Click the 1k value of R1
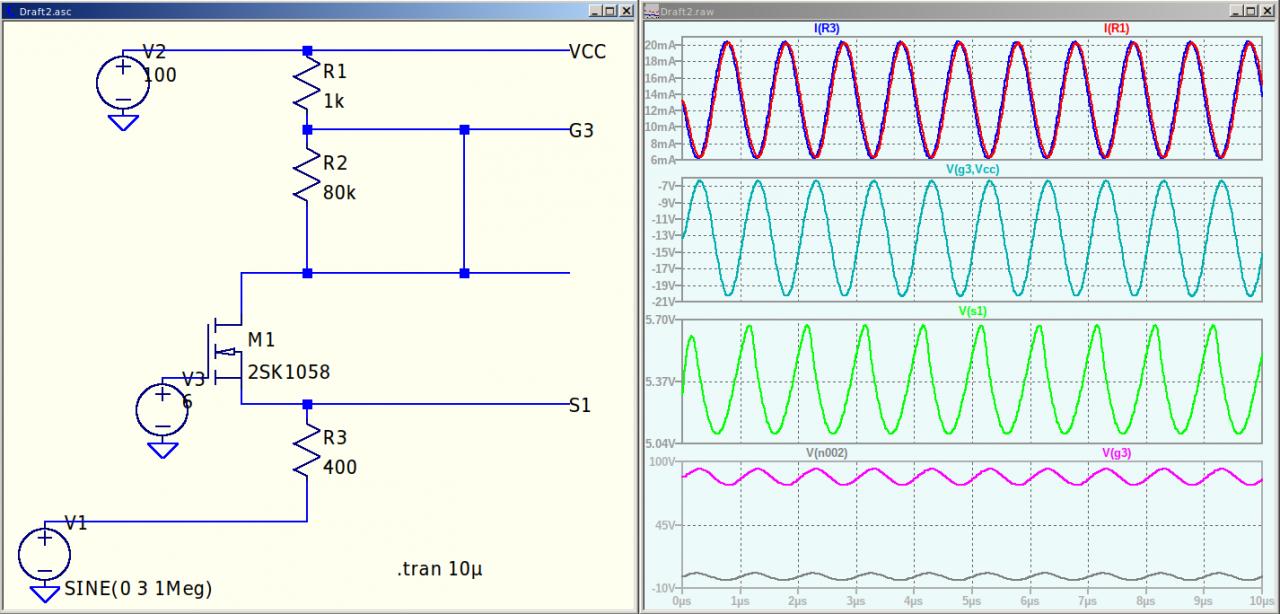 click(334, 101)
